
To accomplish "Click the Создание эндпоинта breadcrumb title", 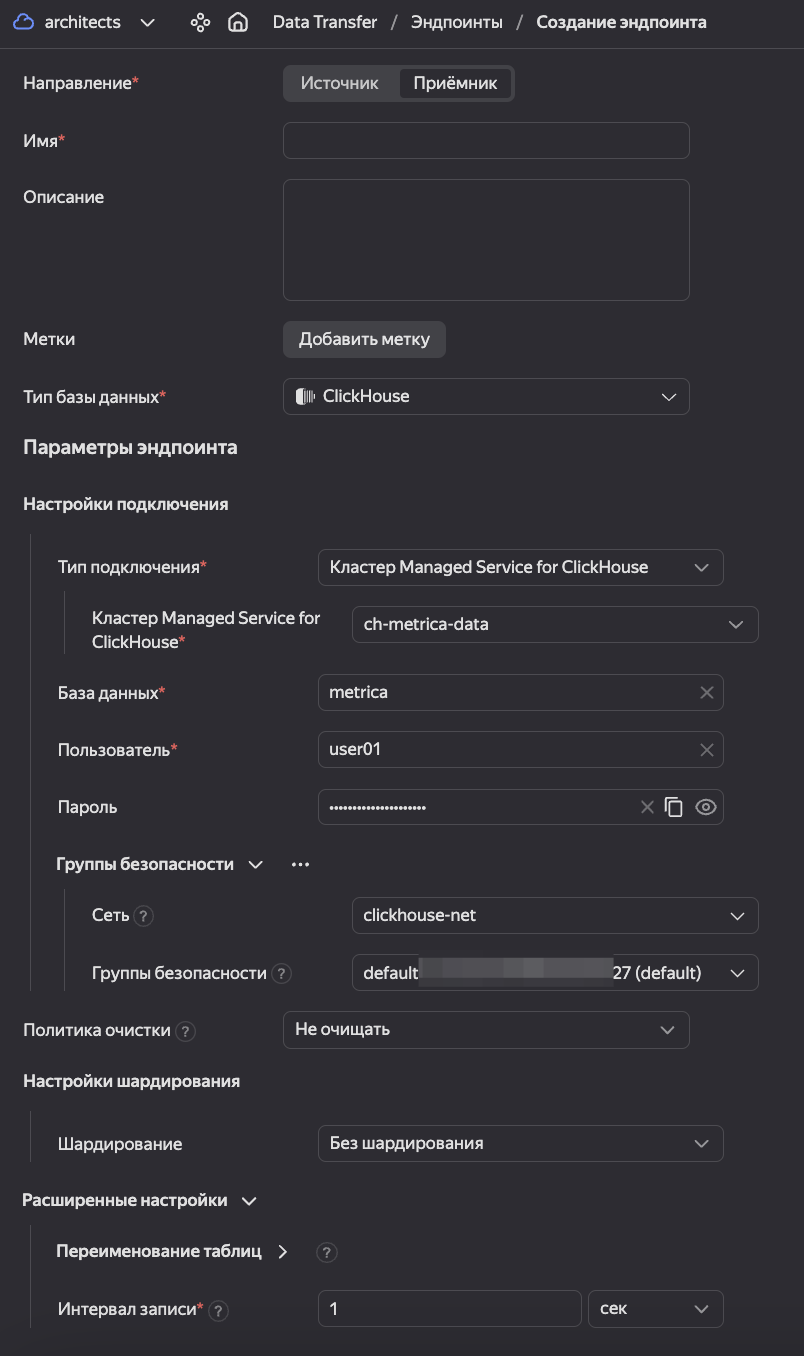I will [x=621, y=22].
